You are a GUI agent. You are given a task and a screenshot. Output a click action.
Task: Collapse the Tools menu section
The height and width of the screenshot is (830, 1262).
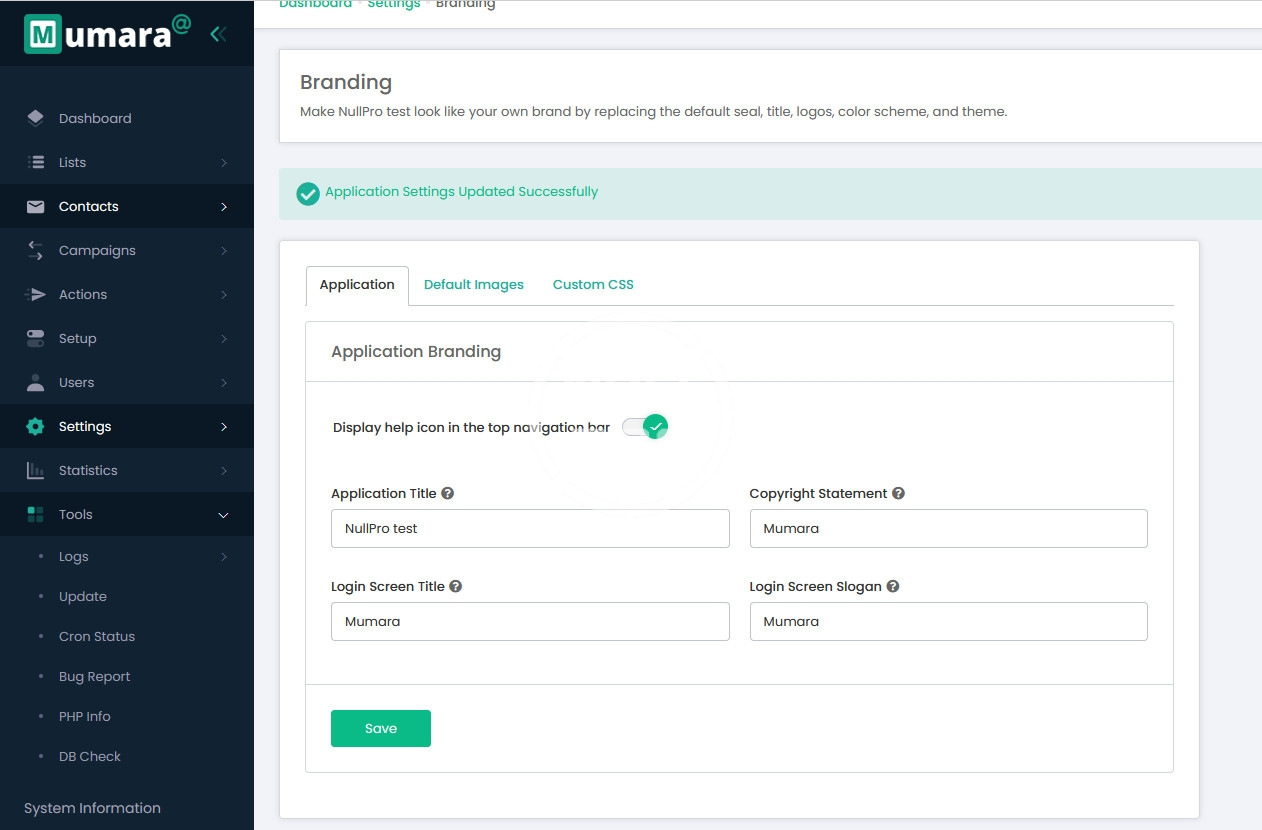224,515
